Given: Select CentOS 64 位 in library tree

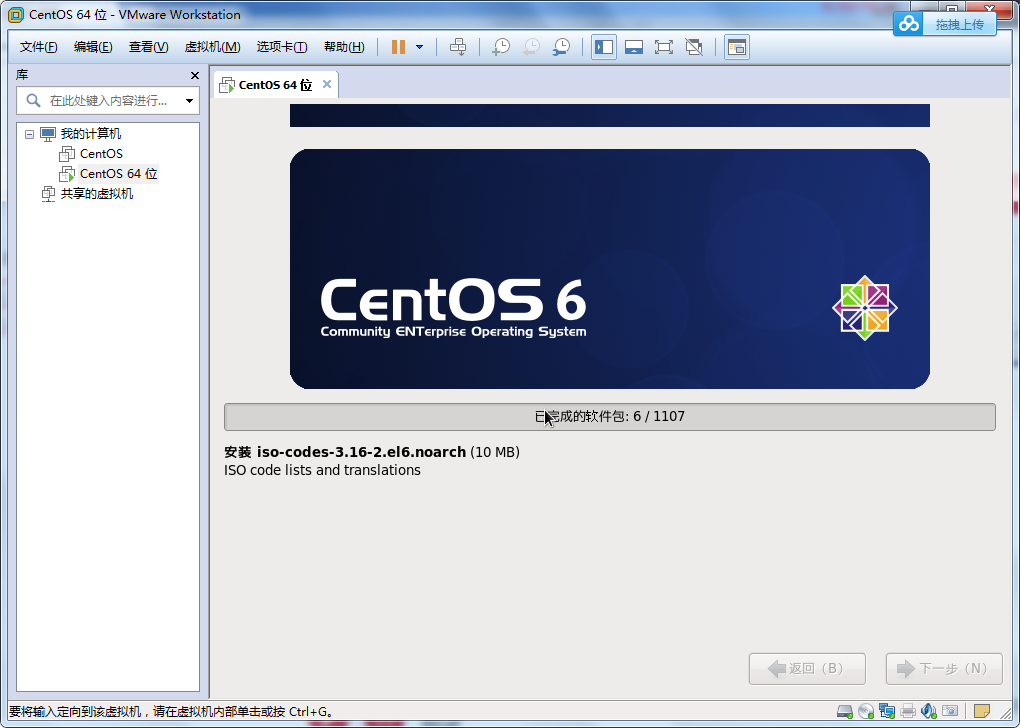Looking at the screenshot, I should pyautogui.click(x=118, y=174).
